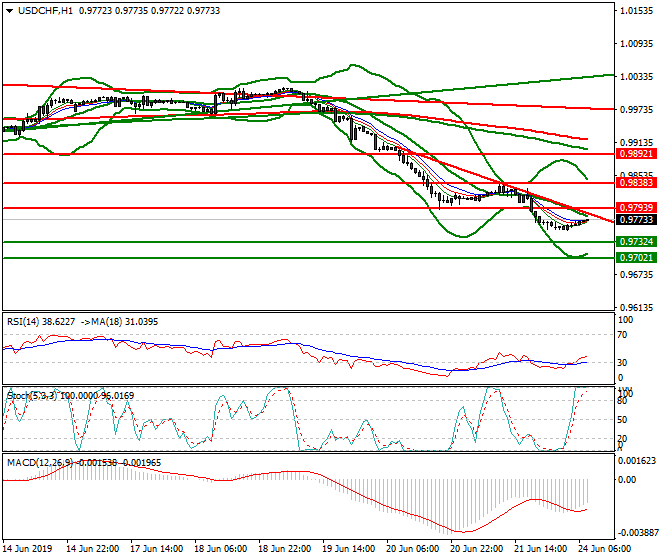Screen dimensions: 660x560
Task: Select the MA(18) 31.0395 label
Action: click(125, 322)
